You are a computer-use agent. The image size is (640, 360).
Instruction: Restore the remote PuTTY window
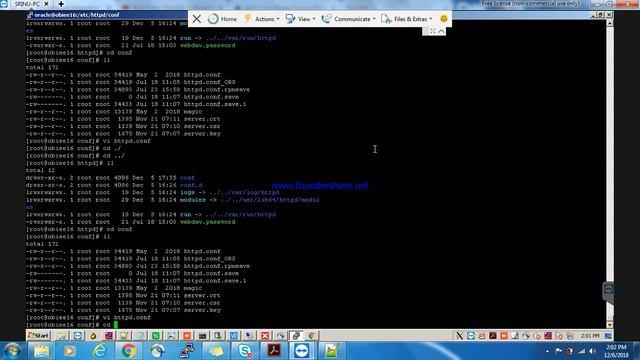601,15
